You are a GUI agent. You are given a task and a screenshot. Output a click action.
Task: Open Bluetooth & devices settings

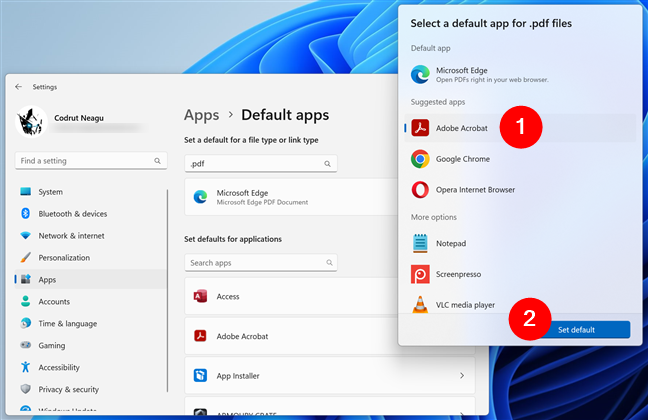(72, 213)
